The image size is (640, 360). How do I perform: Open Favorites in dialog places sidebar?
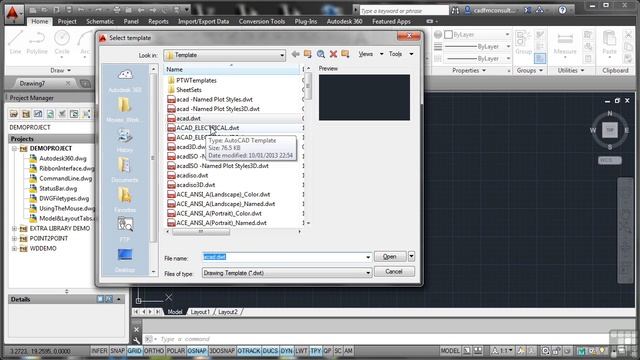125,200
